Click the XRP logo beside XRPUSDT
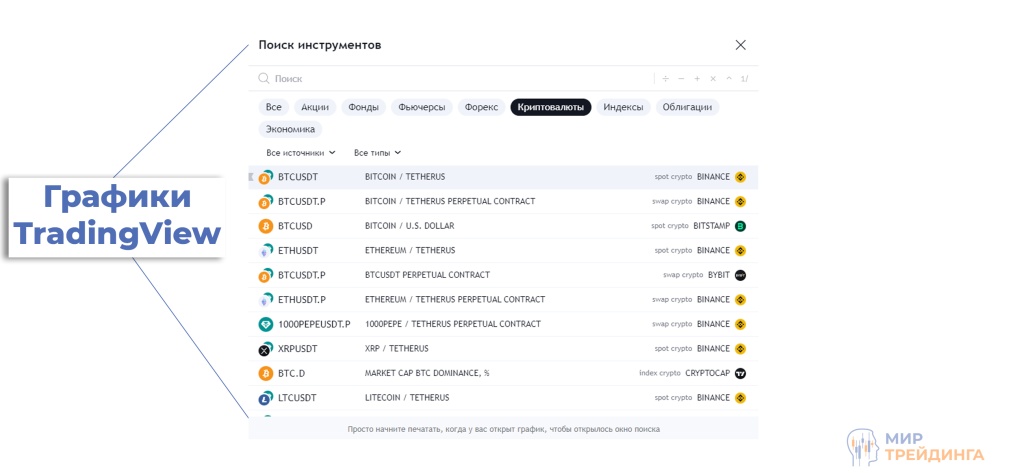Screen dimensions: 1024x473 click(265, 349)
